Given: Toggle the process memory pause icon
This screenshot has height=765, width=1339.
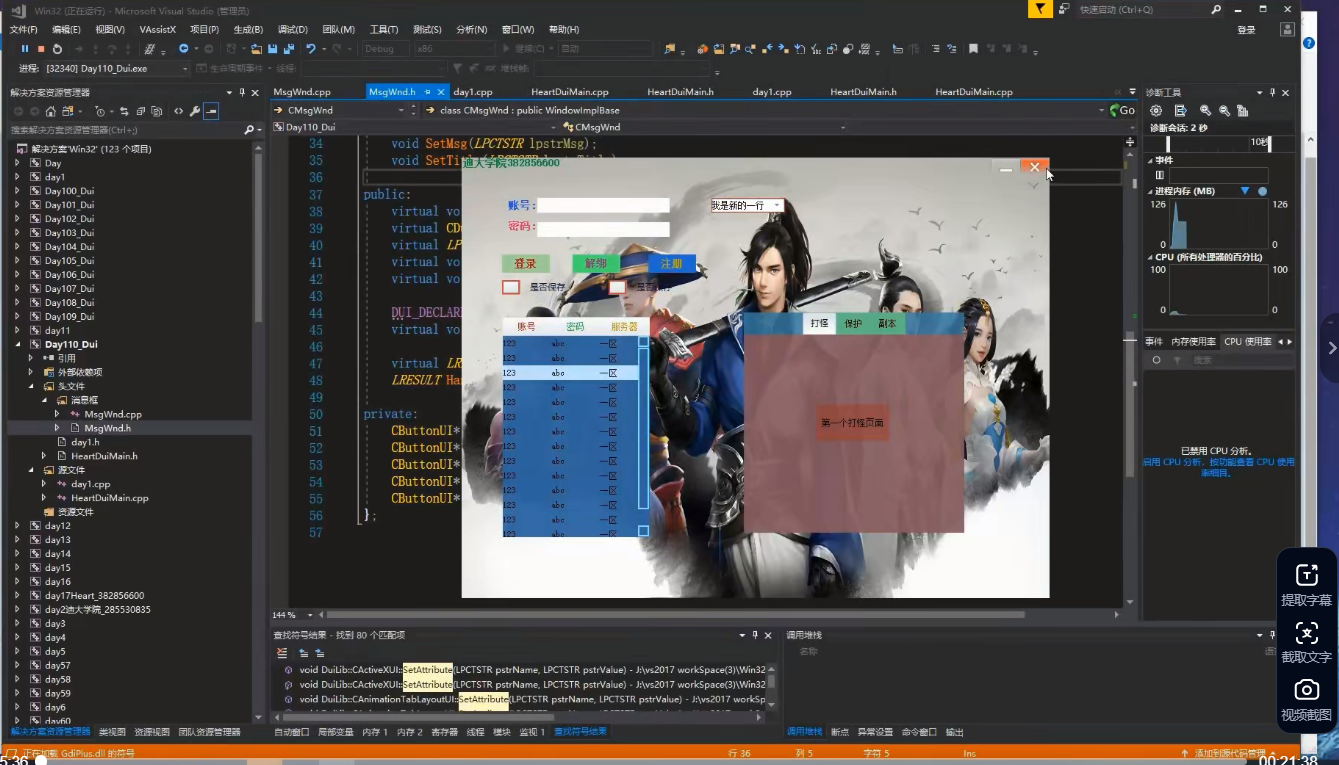Looking at the screenshot, I should point(1160,174).
